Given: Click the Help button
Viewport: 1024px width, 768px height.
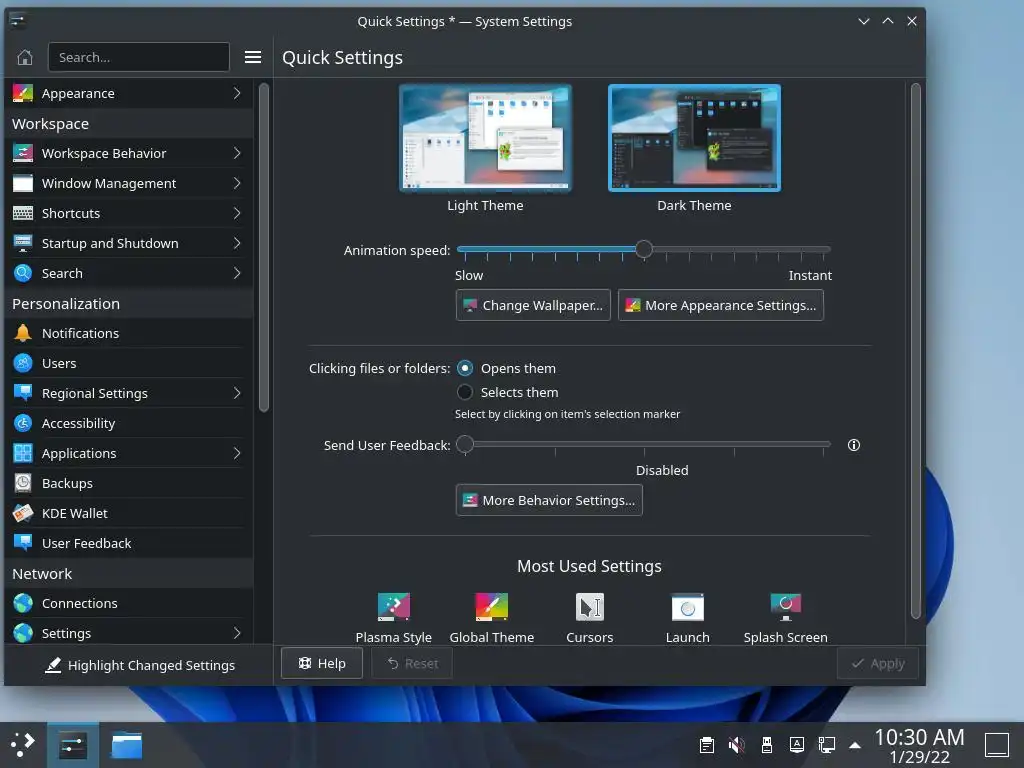Looking at the screenshot, I should [x=322, y=664].
